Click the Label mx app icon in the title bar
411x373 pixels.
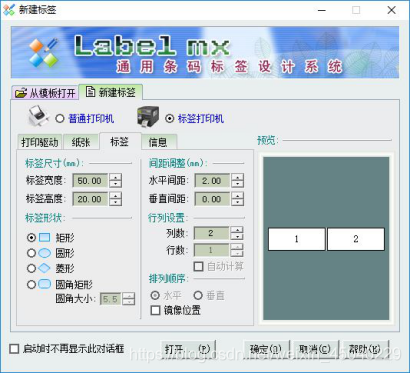pos(9,10)
